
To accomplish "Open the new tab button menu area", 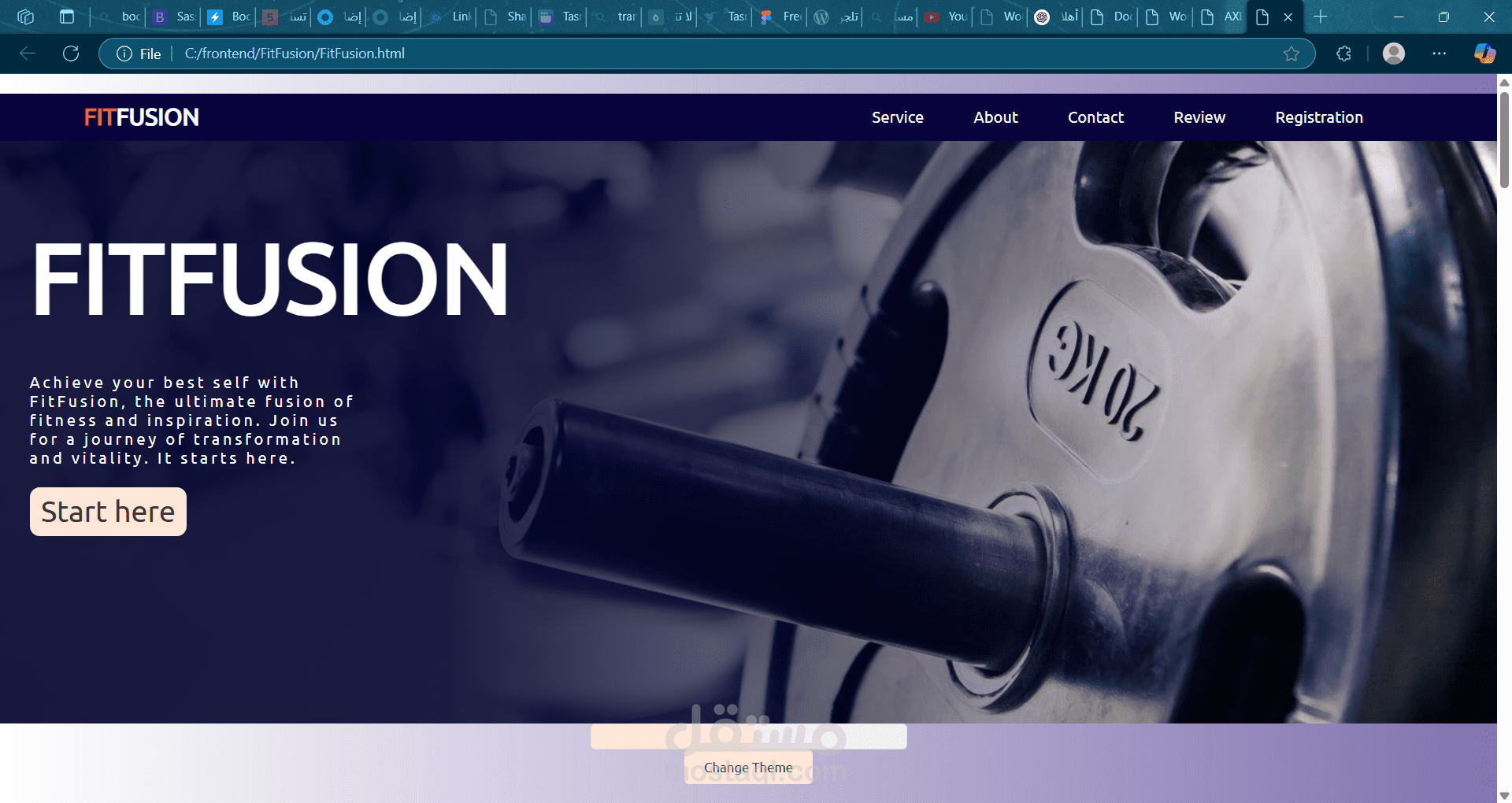I will tap(1320, 17).
